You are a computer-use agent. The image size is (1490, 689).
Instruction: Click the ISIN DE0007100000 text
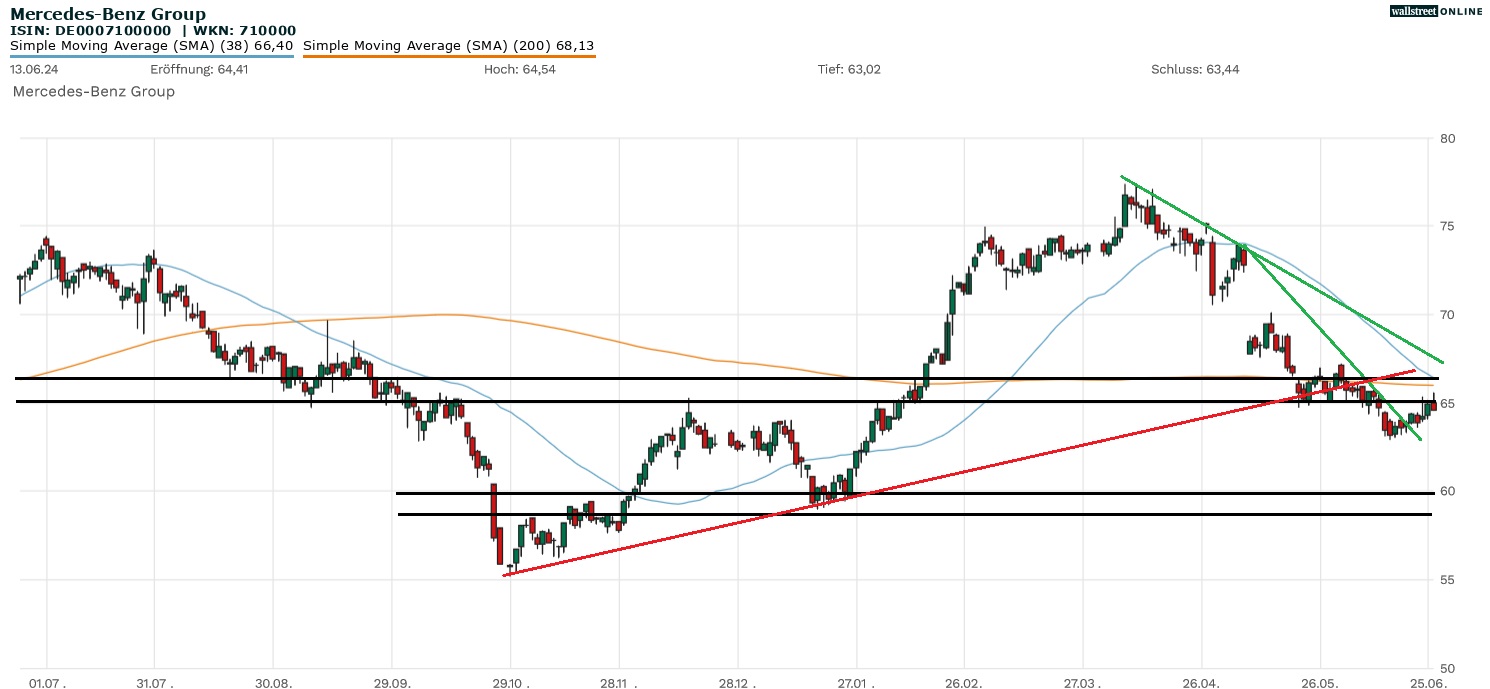point(90,30)
